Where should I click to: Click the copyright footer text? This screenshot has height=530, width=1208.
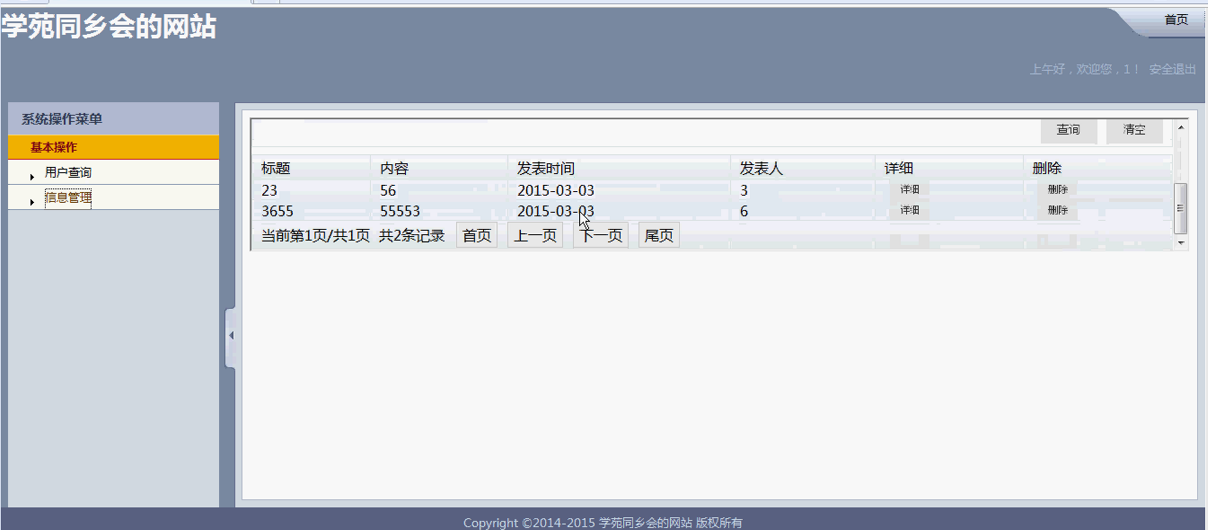tap(603, 522)
